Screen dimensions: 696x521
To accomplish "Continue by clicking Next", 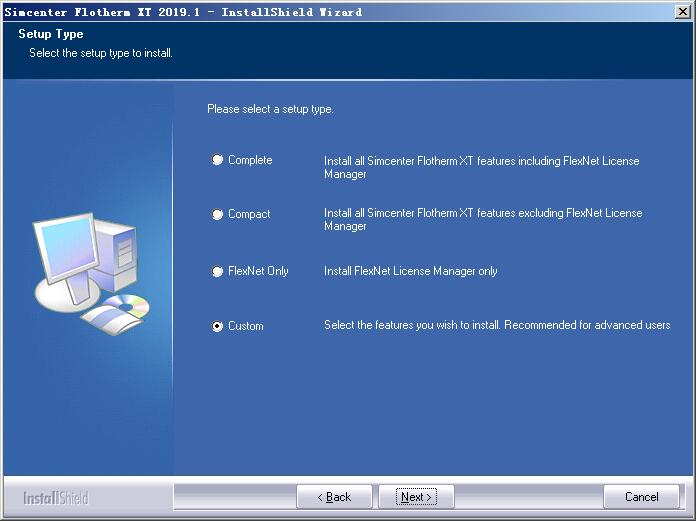I will click(416, 497).
